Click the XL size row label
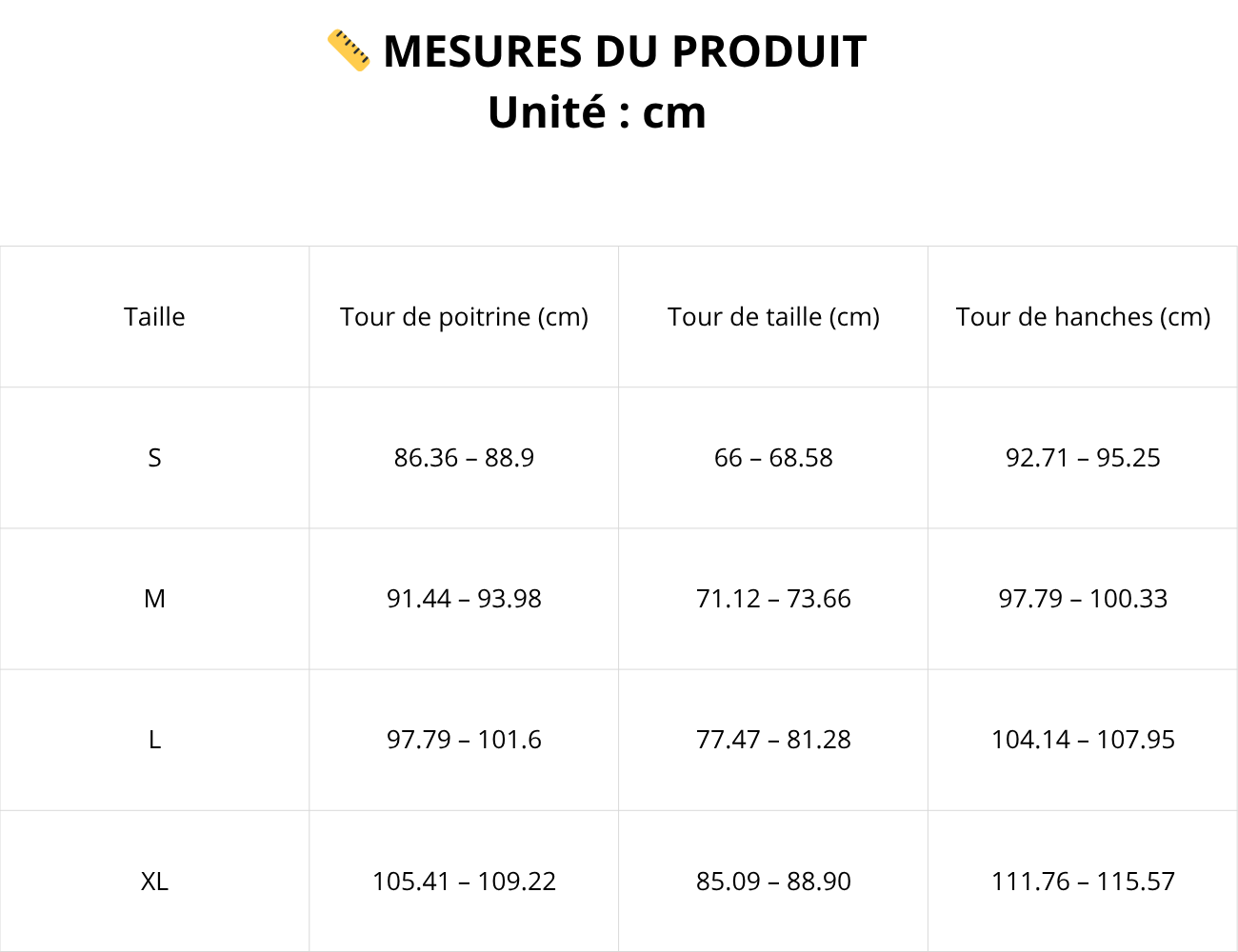This screenshot has height=952, width=1238. [x=154, y=882]
